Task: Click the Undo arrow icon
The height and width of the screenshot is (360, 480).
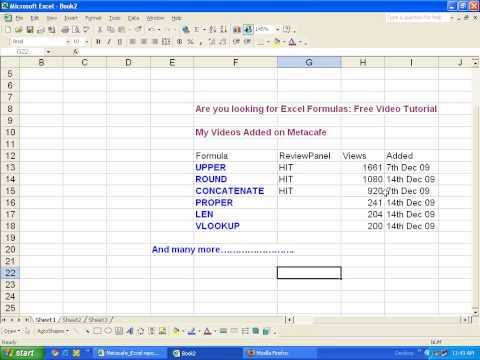Action: click(x=151, y=30)
